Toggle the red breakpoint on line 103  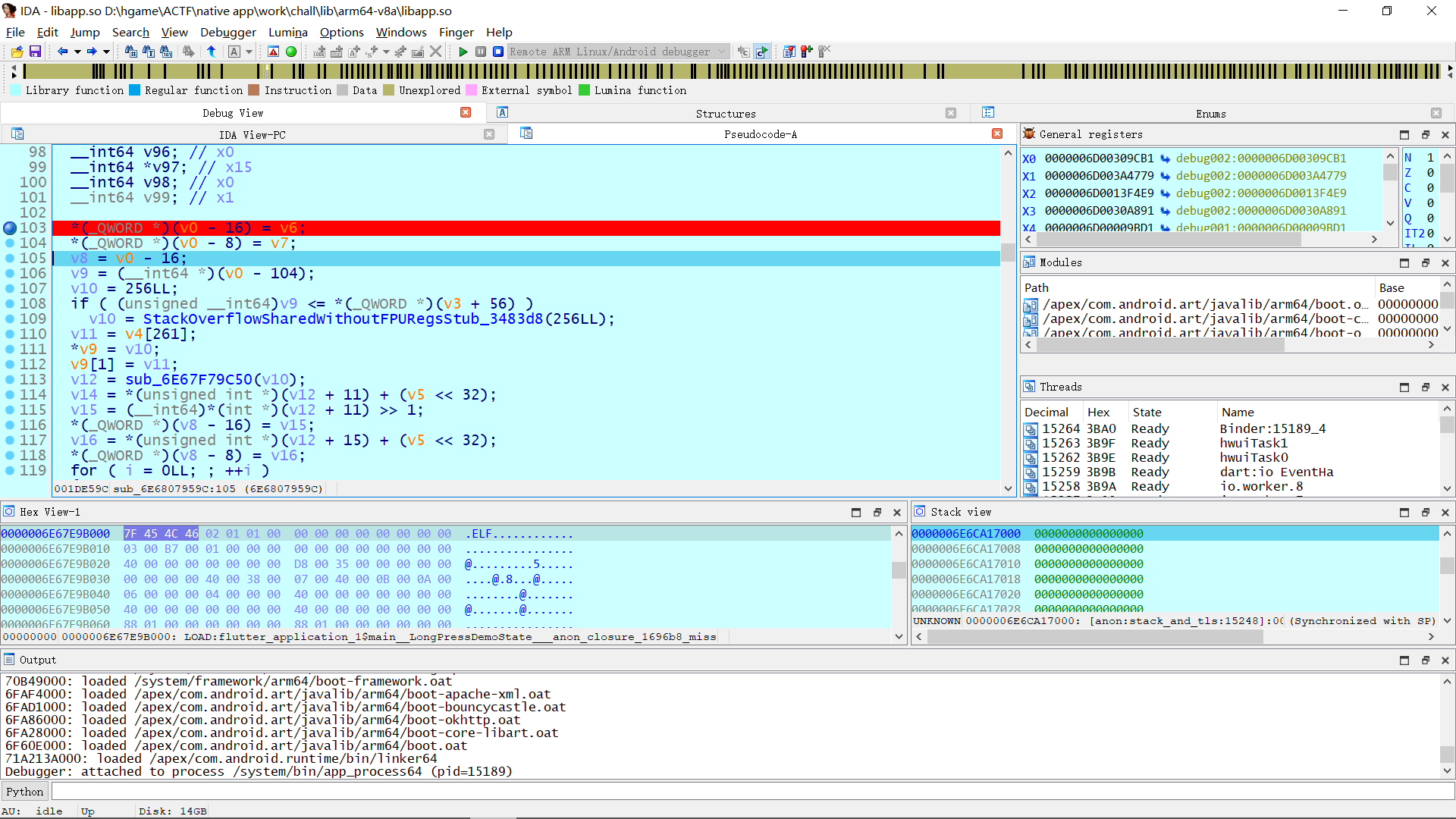click(10, 227)
